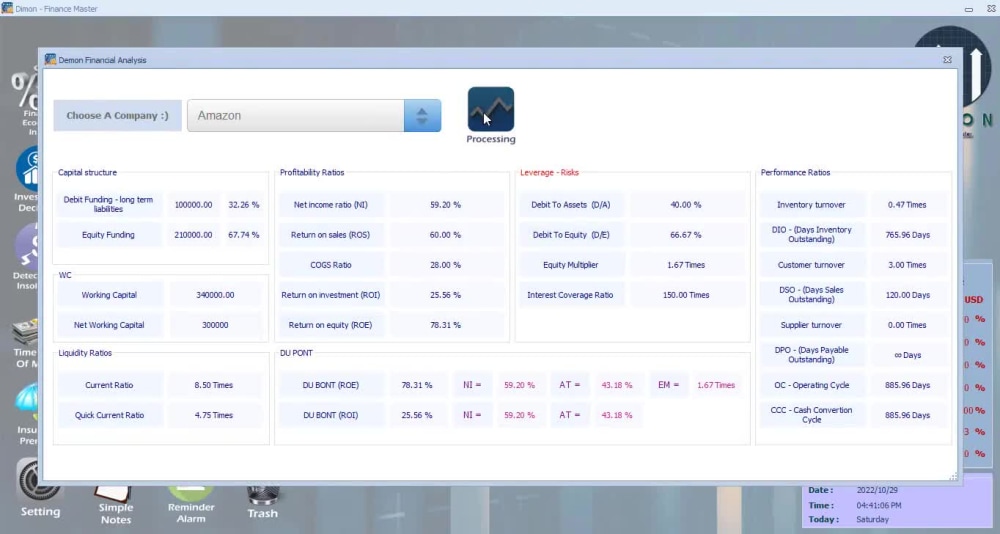Click the Processing chart icon

[x=490, y=109]
